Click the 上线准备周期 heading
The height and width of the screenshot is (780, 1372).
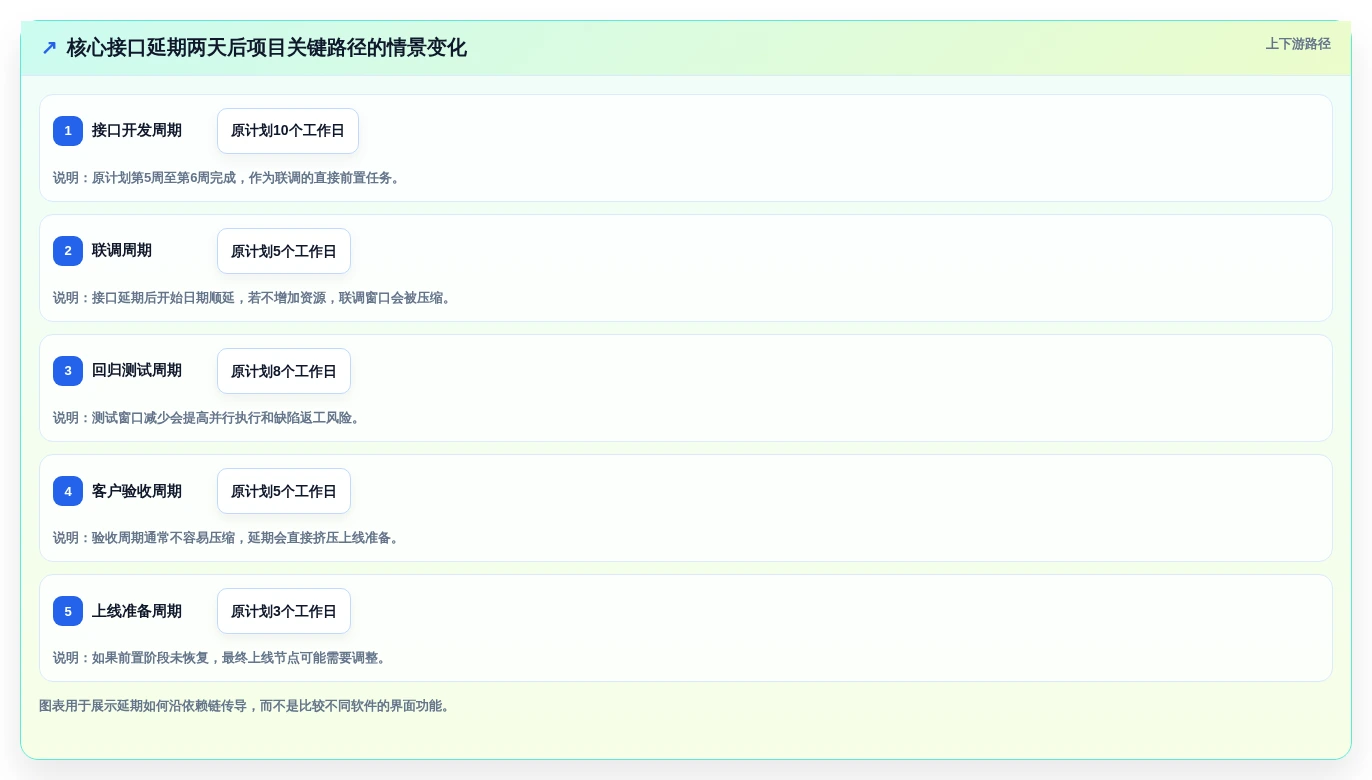[x=137, y=611]
